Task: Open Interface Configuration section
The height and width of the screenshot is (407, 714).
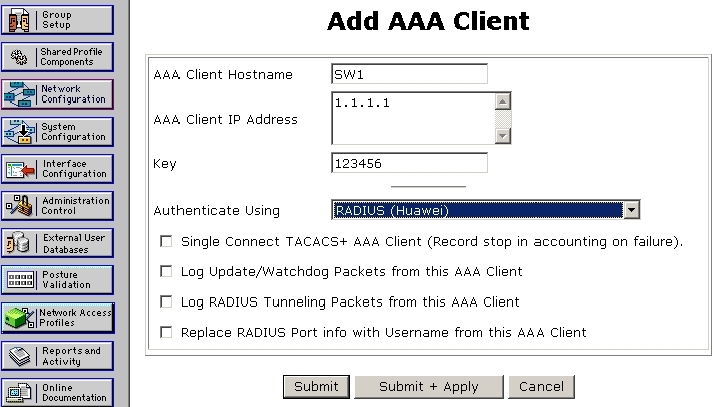Action: [57, 169]
